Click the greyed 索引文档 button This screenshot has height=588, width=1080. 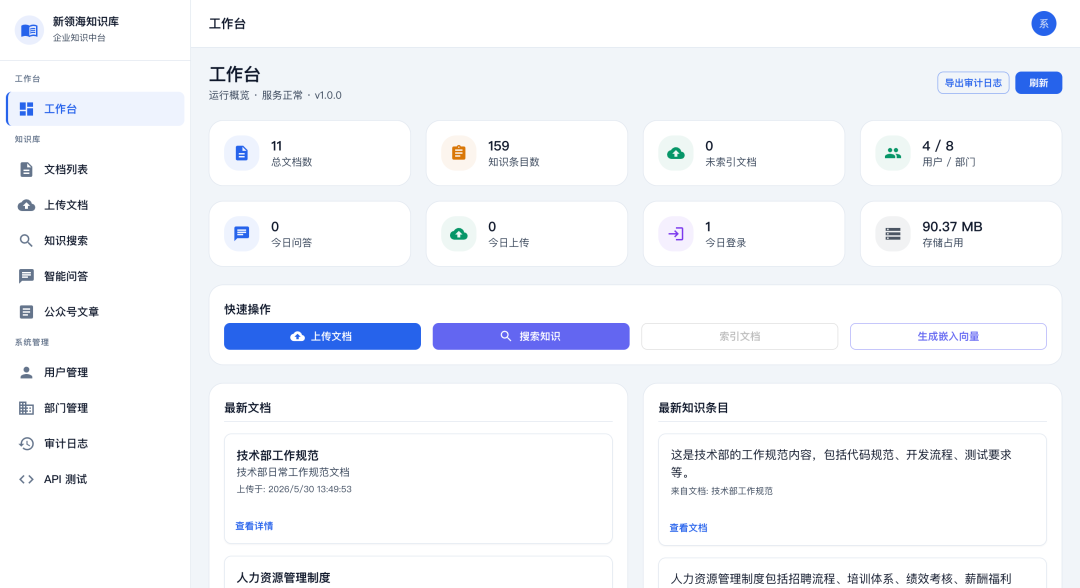(x=740, y=336)
